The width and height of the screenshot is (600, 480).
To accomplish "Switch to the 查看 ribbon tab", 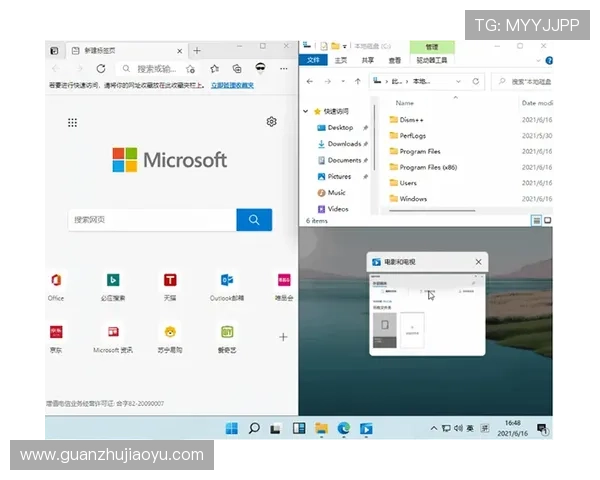I will click(394, 60).
